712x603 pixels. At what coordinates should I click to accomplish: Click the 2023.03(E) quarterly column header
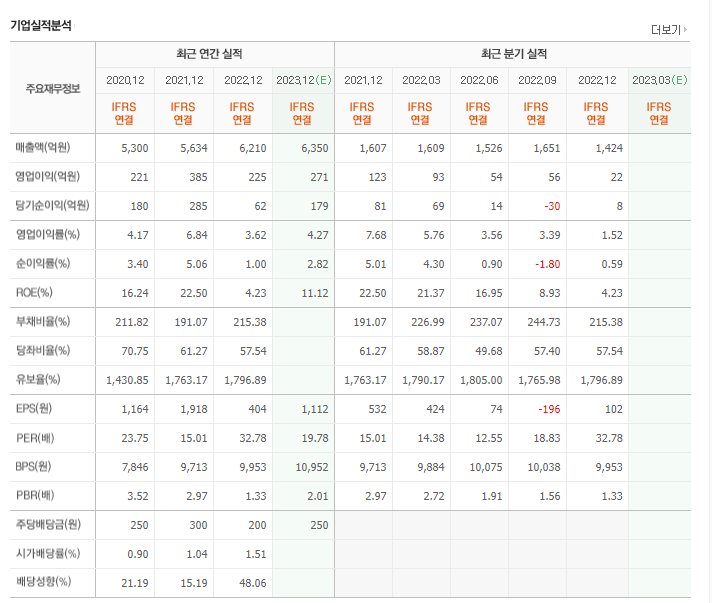tap(660, 80)
